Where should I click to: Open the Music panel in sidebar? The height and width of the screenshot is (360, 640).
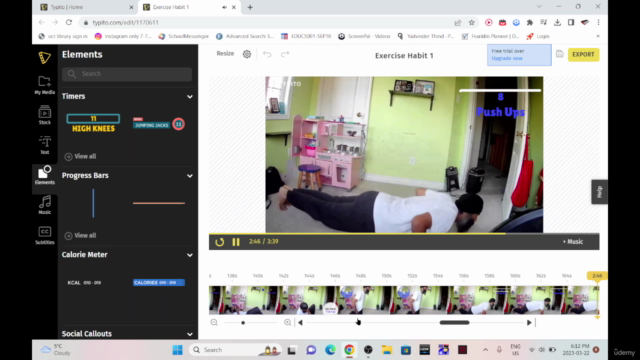point(44,205)
